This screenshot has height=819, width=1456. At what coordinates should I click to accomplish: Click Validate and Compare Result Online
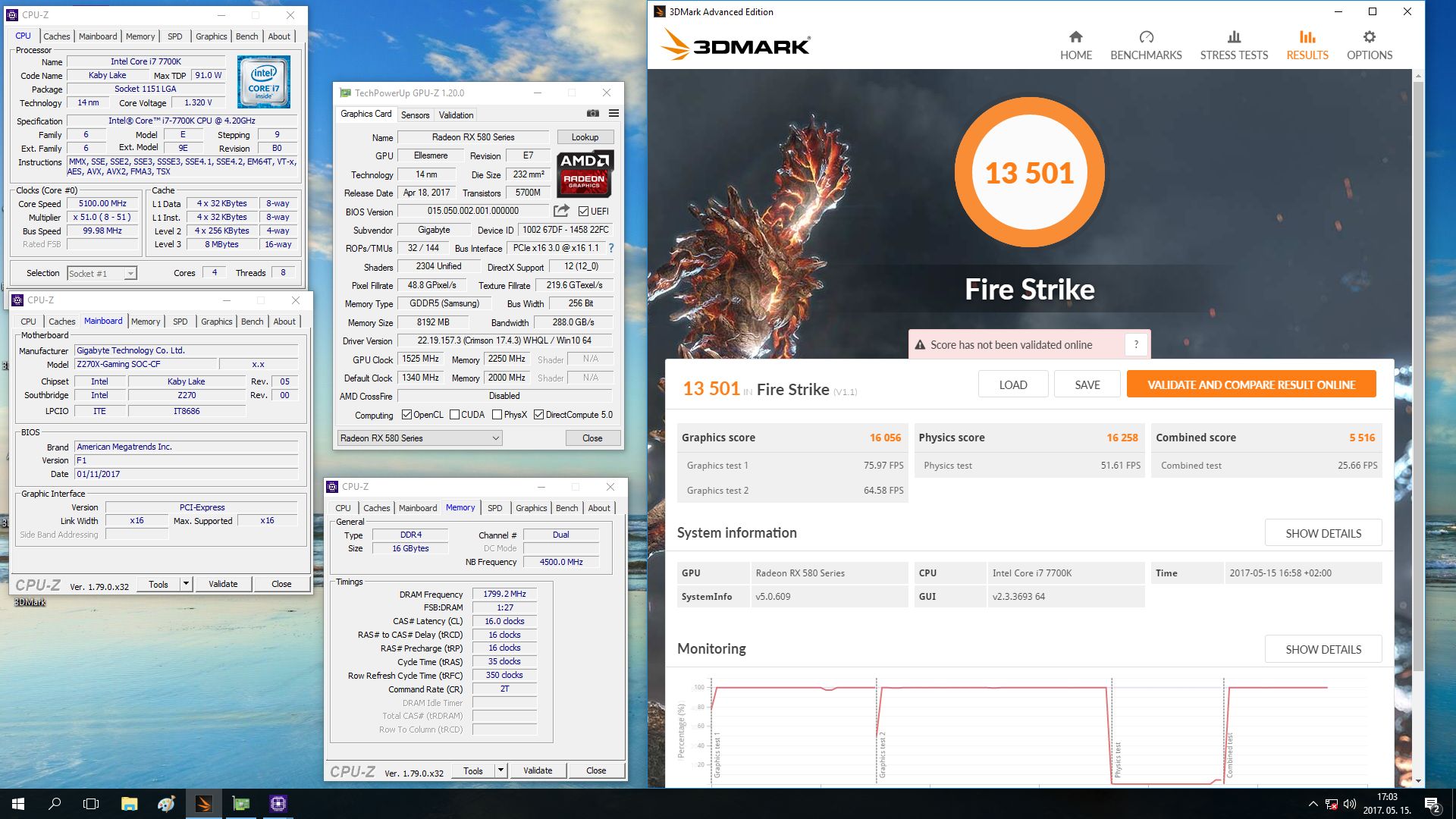(x=1250, y=384)
